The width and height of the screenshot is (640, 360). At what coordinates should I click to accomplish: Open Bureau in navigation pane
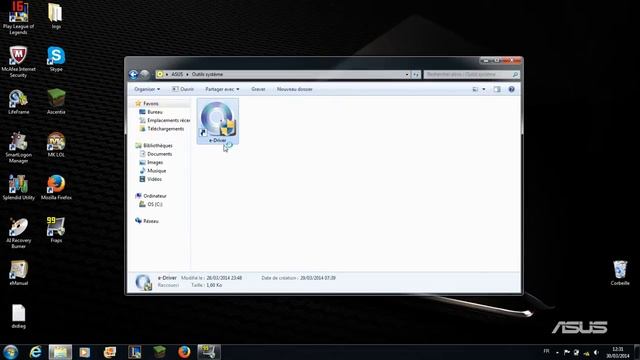point(155,112)
